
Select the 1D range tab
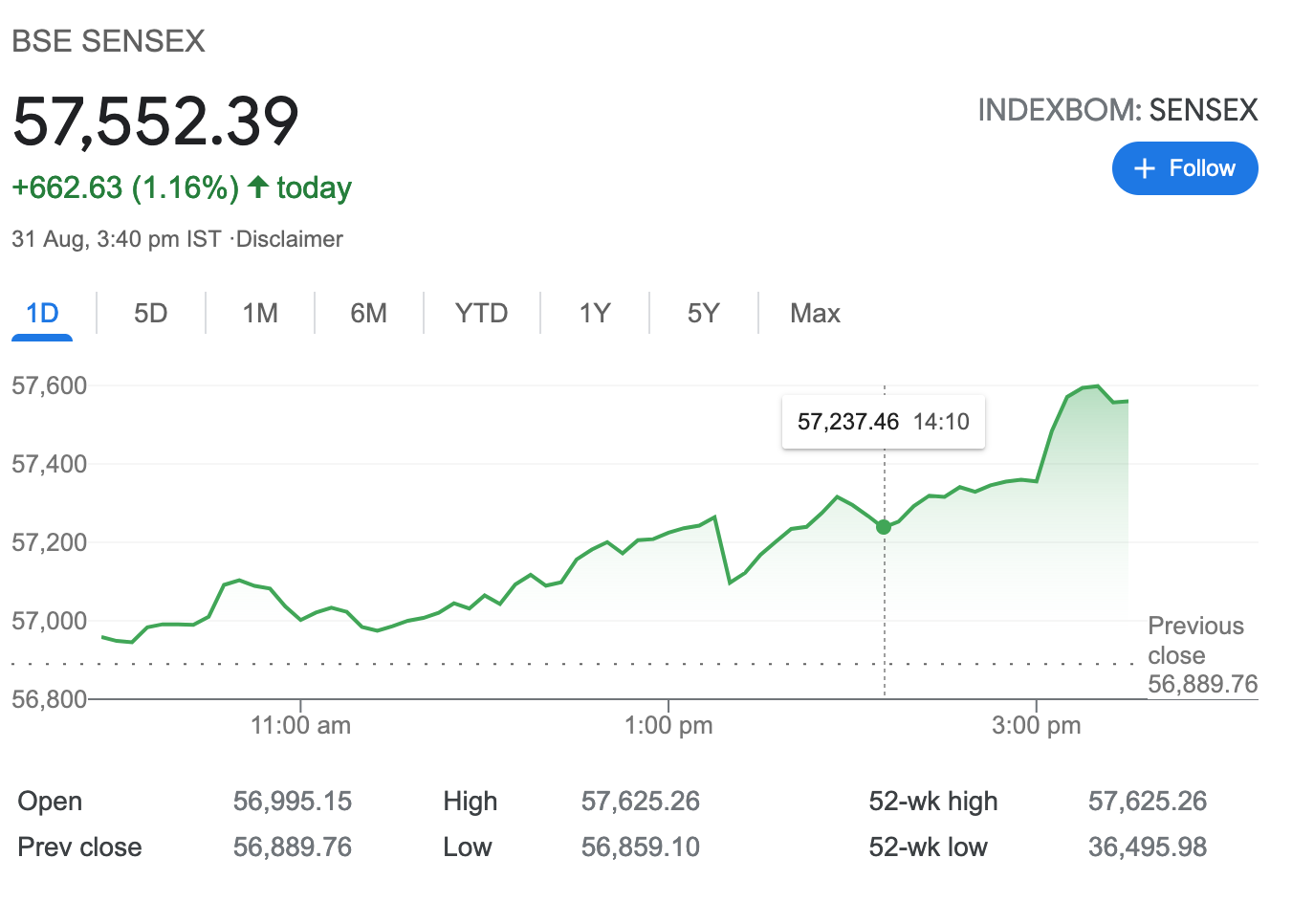42,314
